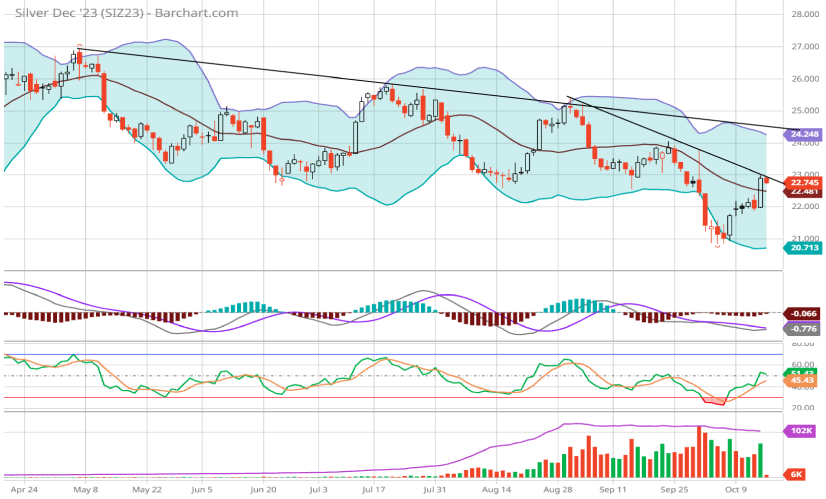Click the May 8 date on time axis
The height and width of the screenshot is (499, 826).
(84, 491)
